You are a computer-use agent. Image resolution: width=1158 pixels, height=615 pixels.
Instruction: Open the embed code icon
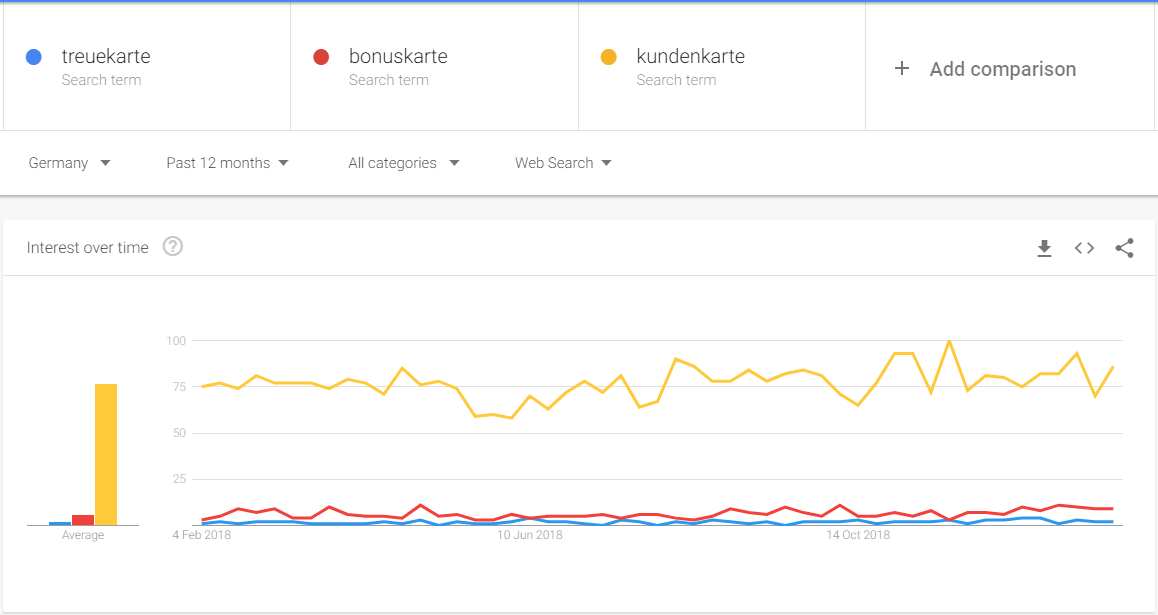click(x=1084, y=248)
